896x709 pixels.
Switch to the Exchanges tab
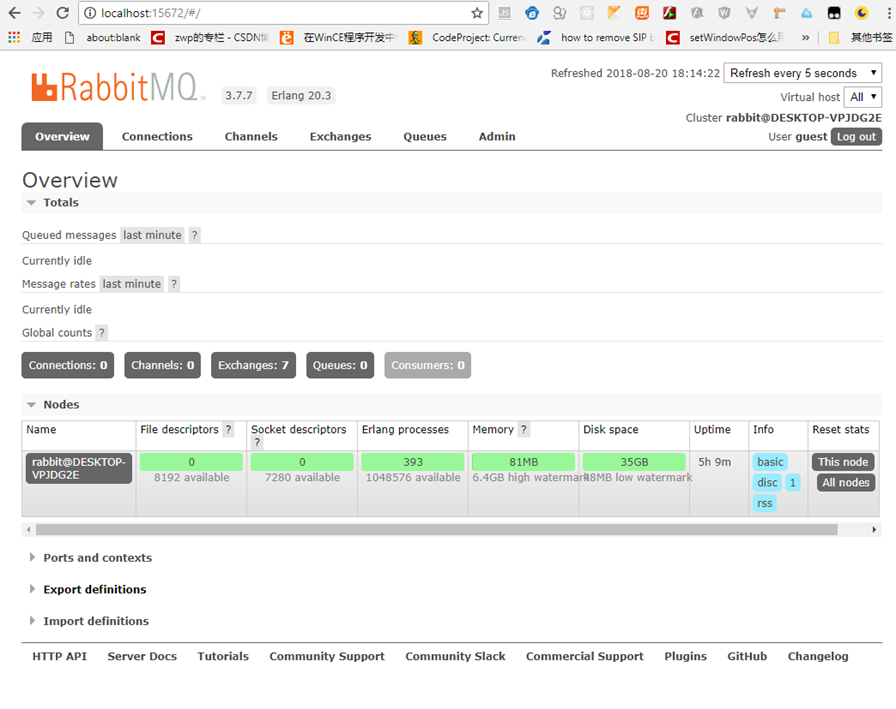coord(341,137)
